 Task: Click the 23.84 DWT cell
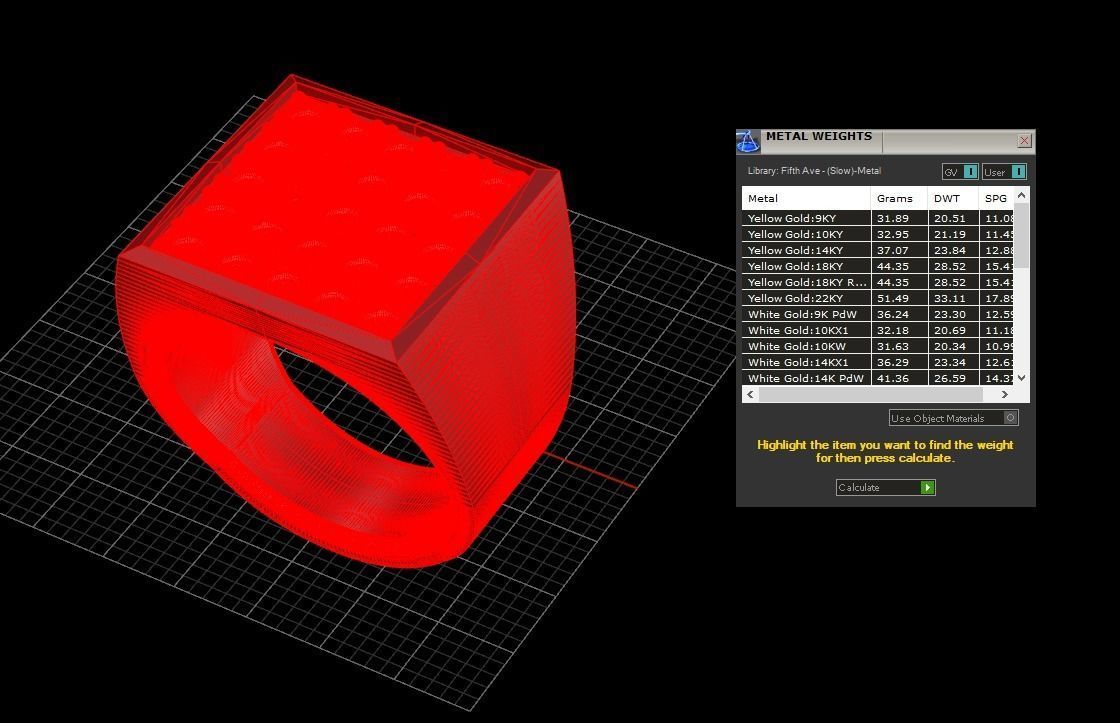(954, 250)
